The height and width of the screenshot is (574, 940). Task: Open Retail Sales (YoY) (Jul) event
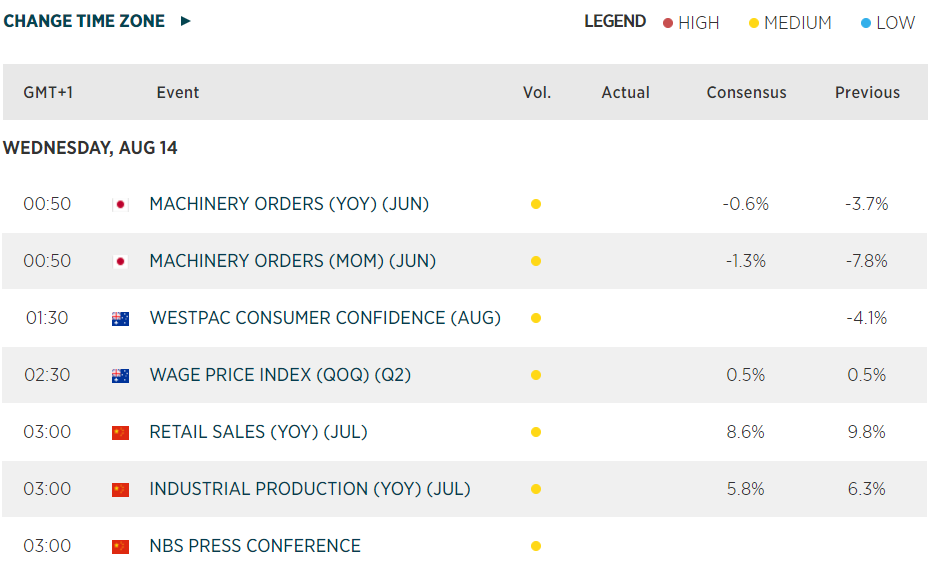coord(258,432)
